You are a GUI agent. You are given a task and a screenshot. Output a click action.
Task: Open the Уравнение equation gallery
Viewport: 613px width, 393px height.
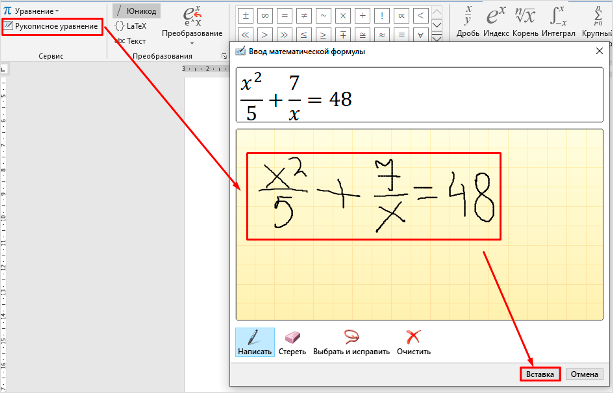30,11
